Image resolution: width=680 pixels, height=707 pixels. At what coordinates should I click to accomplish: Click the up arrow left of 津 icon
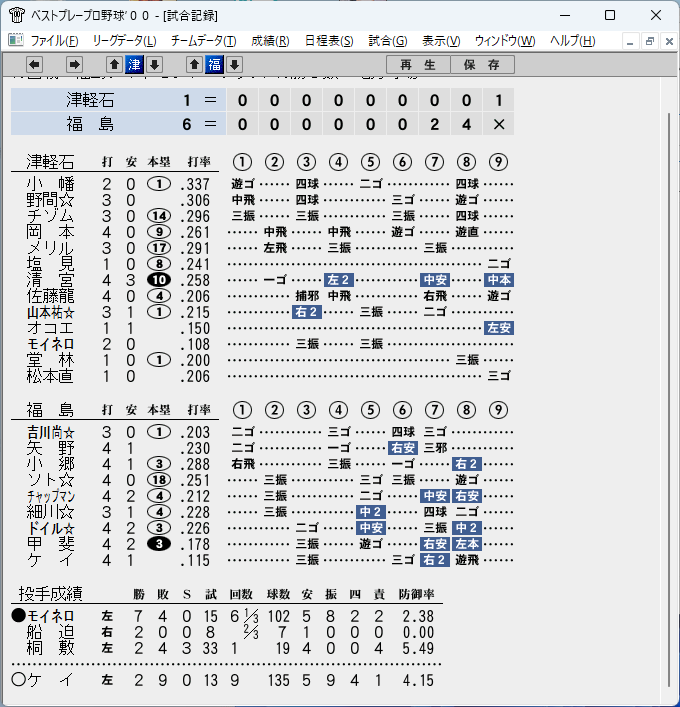click(x=115, y=65)
